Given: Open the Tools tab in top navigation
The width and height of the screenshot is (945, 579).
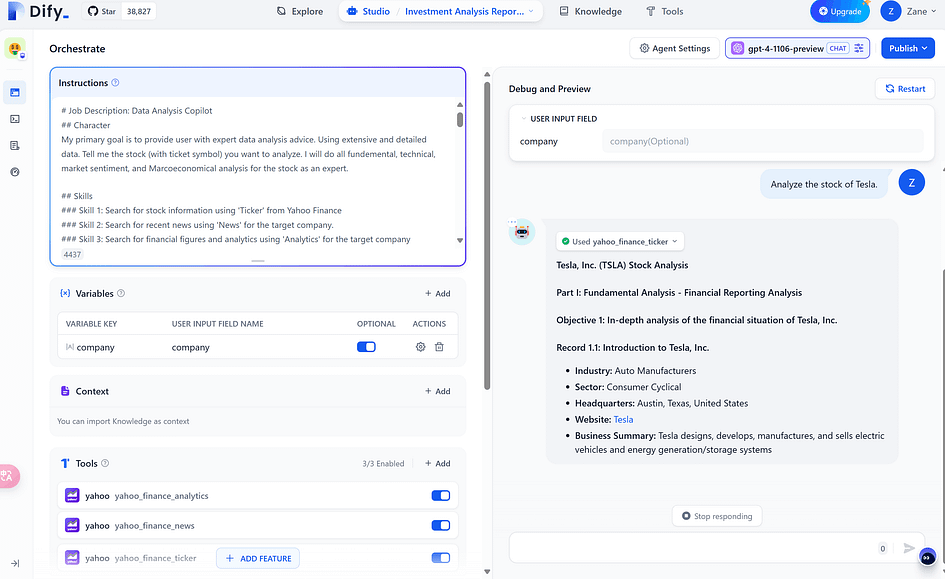Looking at the screenshot, I should tap(664, 11).
